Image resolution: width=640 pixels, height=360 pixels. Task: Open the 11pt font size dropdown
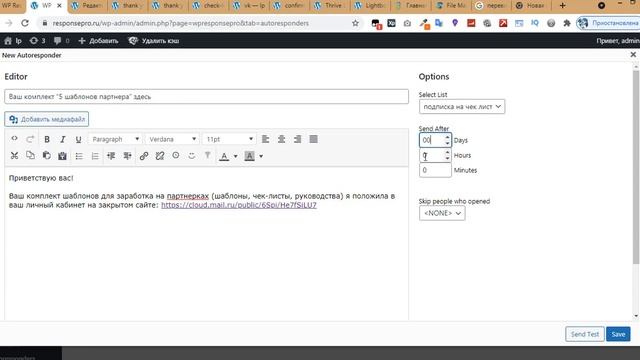pos(229,139)
